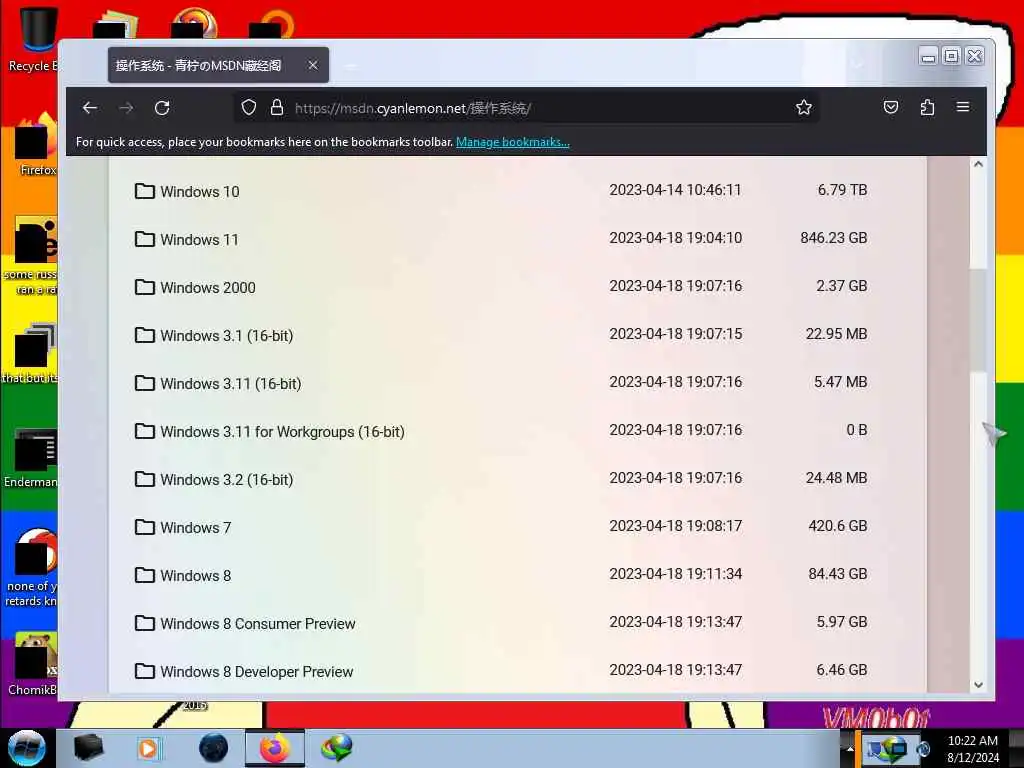Click the folder icon beside Windows 7
The width and height of the screenshot is (1024, 768).
(144, 527)
